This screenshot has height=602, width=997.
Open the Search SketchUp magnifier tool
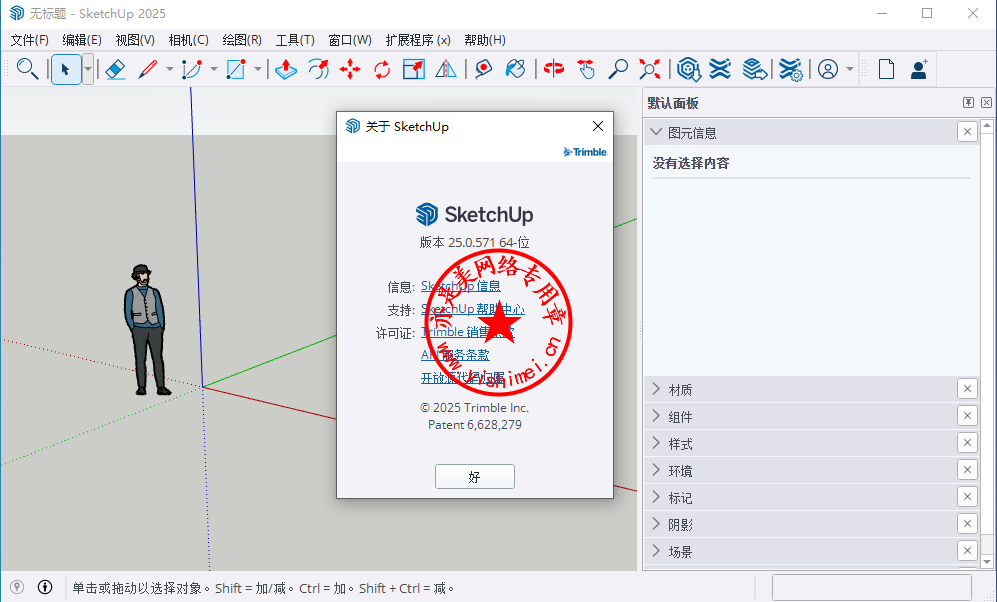27,69
